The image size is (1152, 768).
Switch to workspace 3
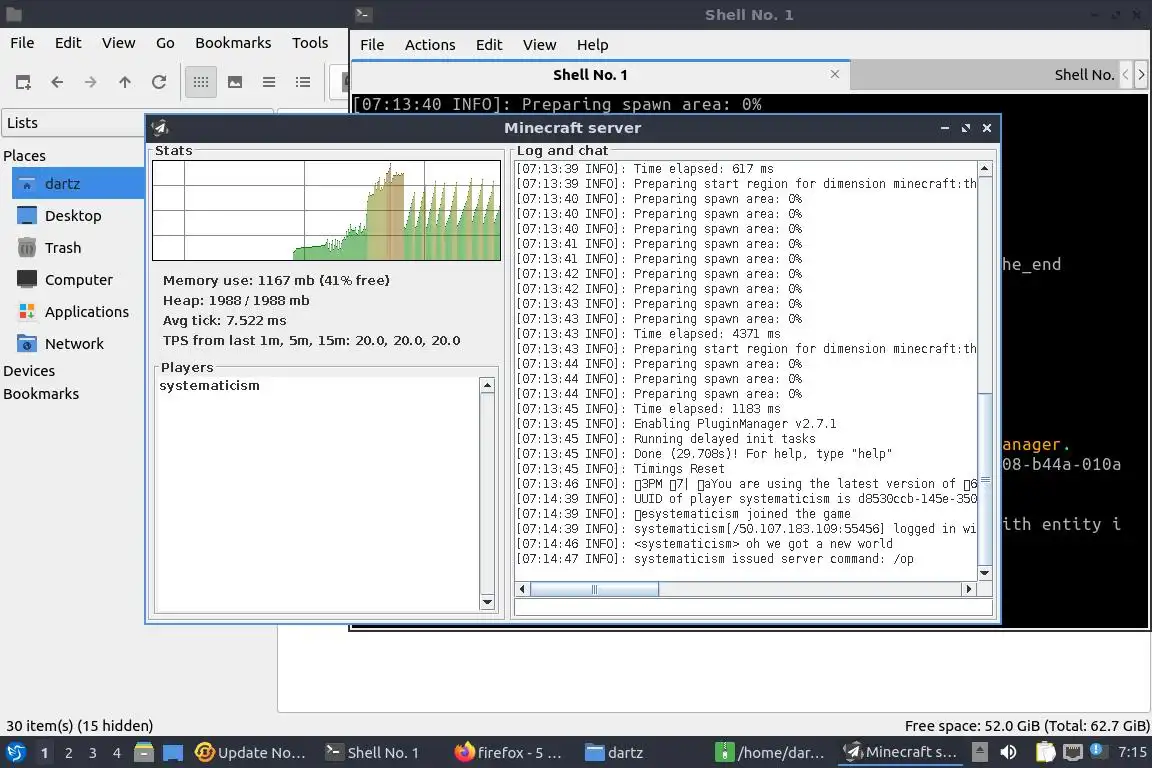[x=93, y=753]
